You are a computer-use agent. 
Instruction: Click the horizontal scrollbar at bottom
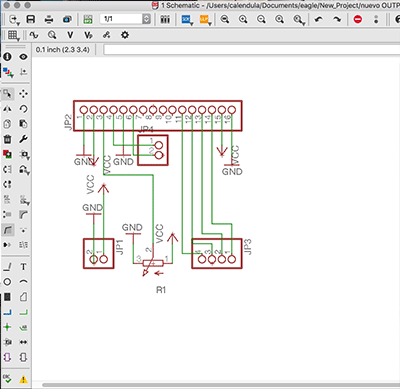click(x=221, y=385)
